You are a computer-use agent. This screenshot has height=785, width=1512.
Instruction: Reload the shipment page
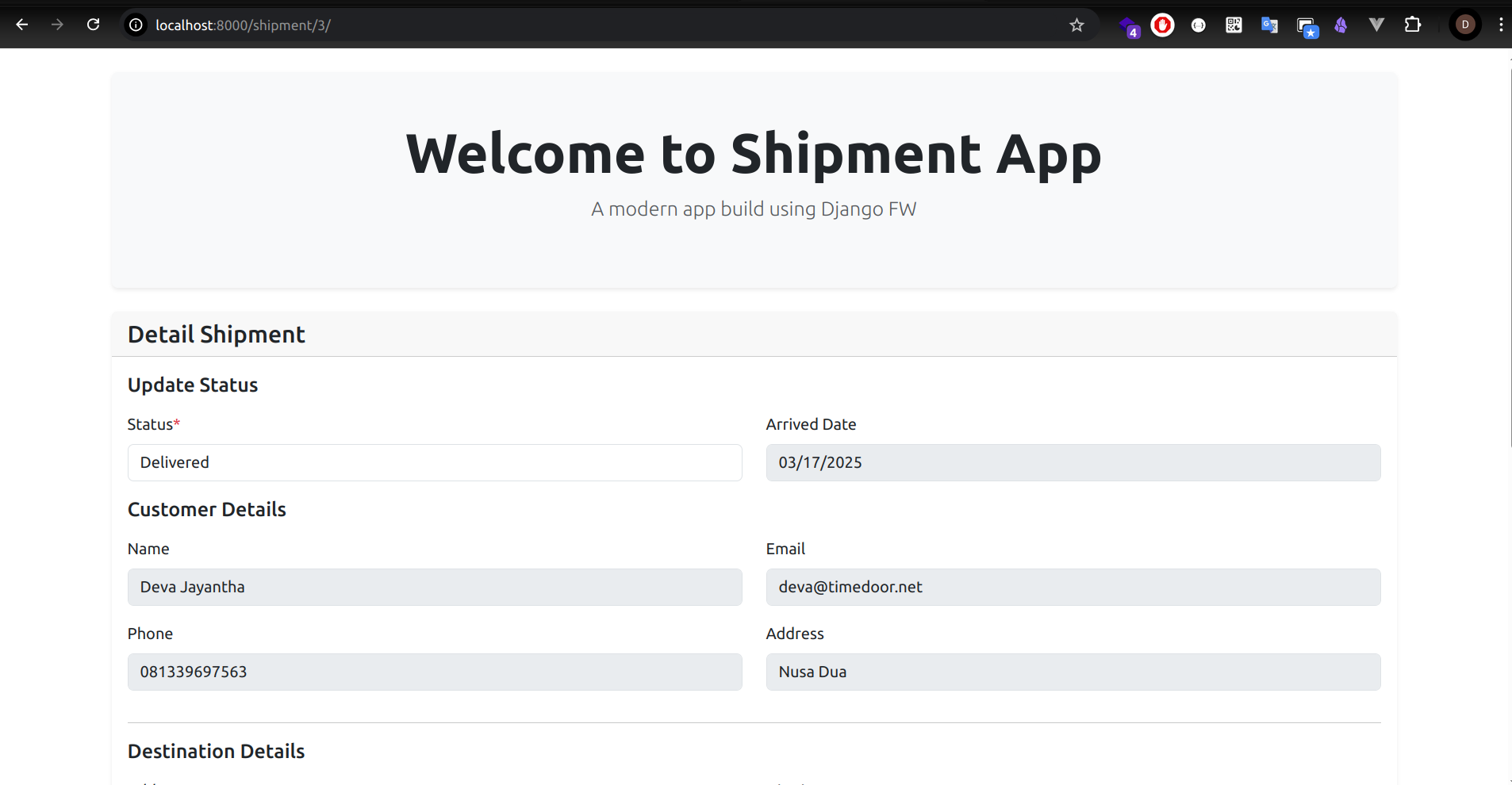94,25
